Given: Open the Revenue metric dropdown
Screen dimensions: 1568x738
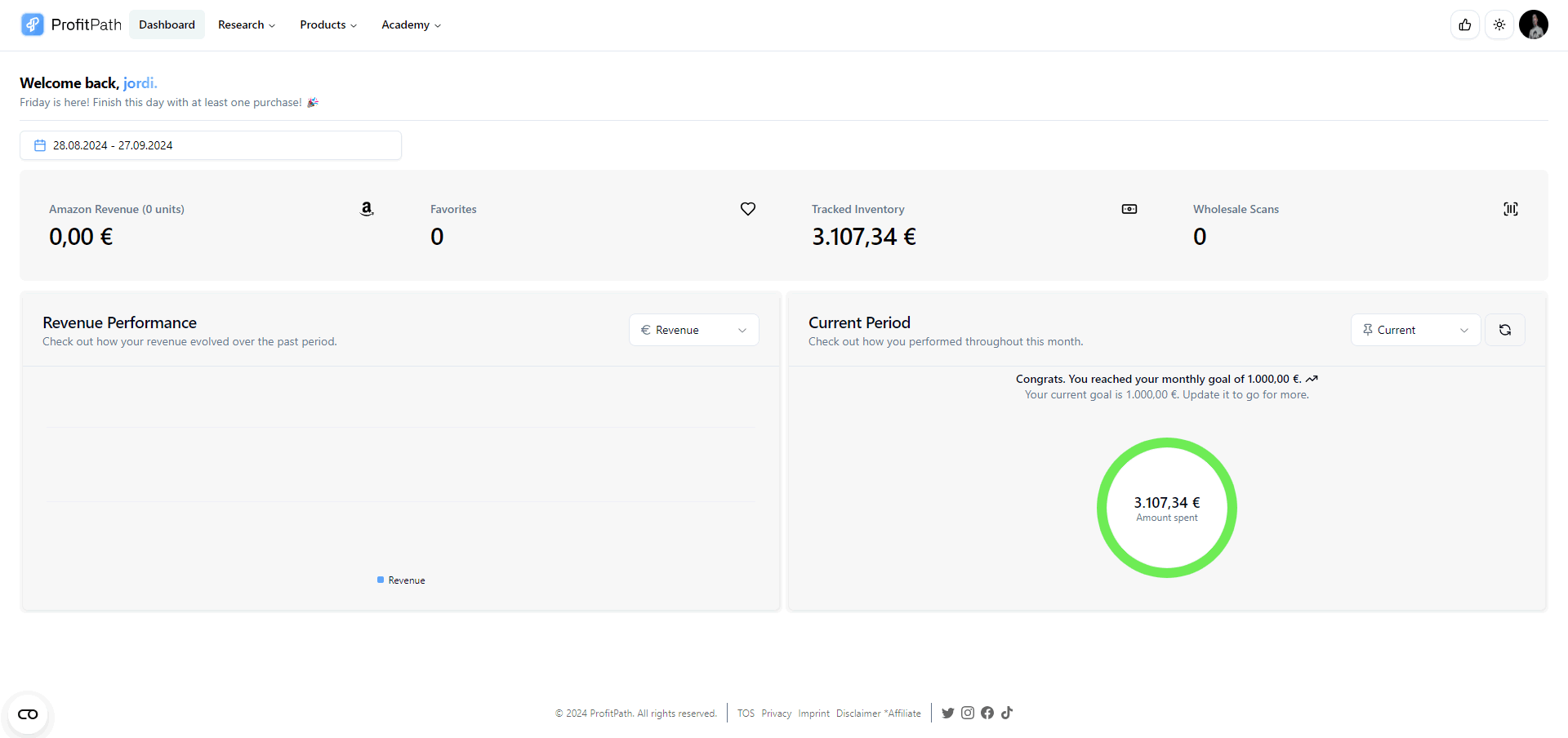Looking at the screenshot, I should point(694,330).
